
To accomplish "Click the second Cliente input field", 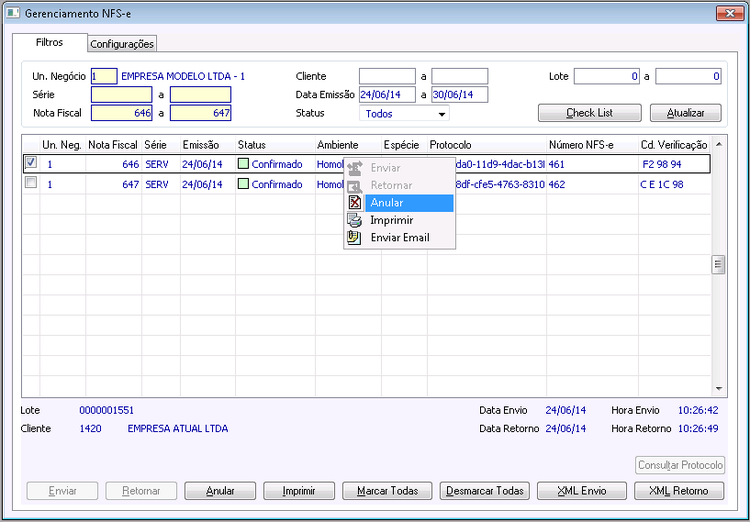I will tap(460, 76).
